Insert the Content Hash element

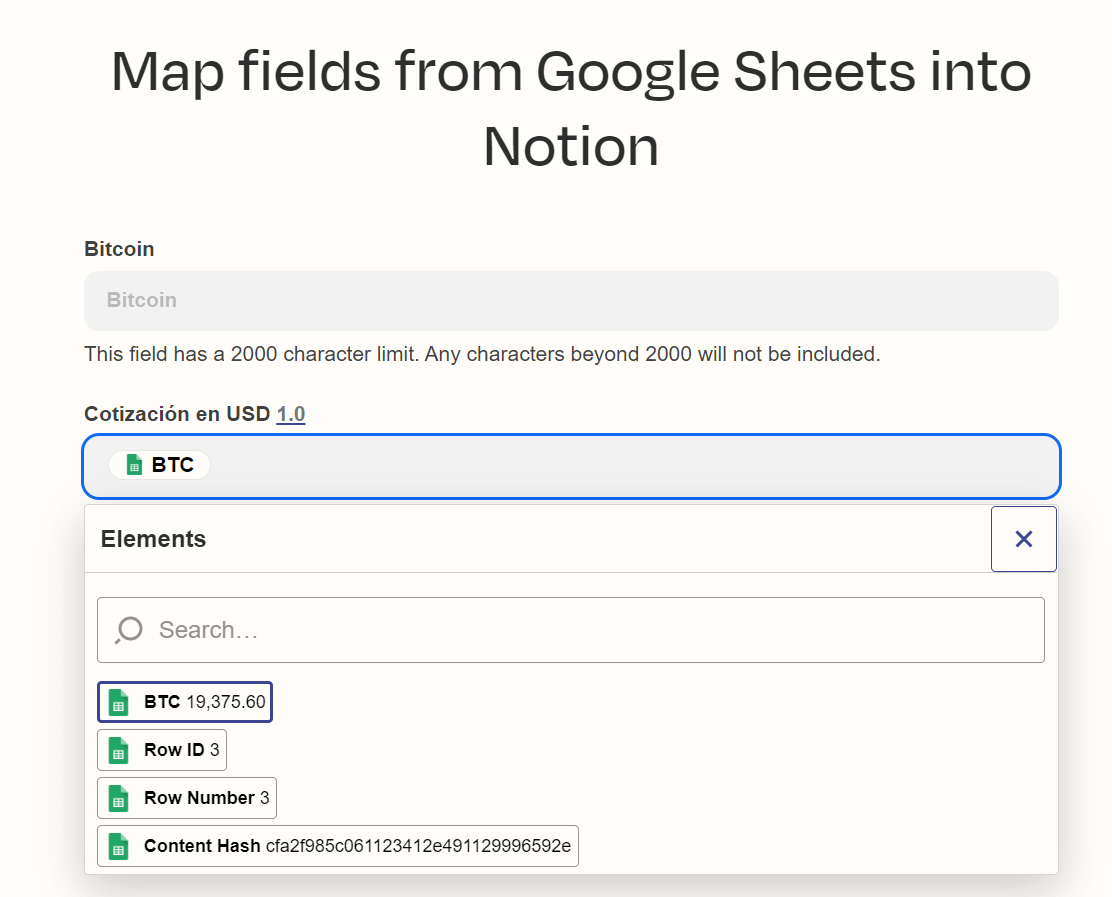pyautogui.click(x=338, y=846)
